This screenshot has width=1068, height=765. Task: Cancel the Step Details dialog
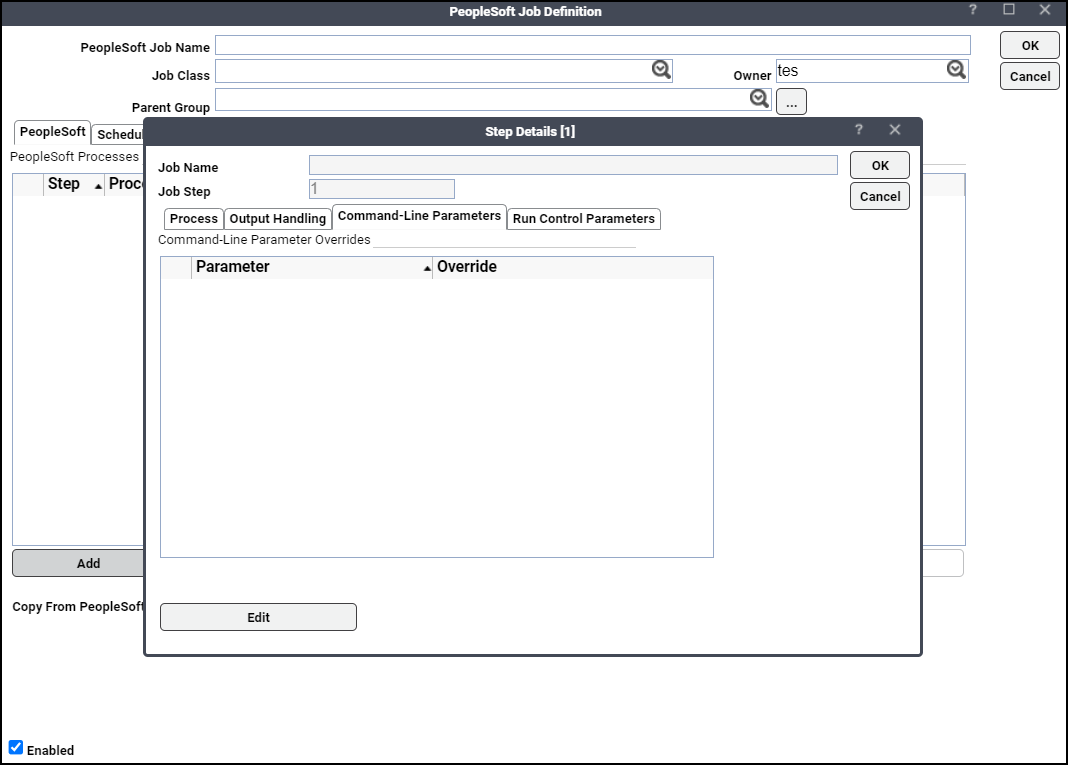879,196
